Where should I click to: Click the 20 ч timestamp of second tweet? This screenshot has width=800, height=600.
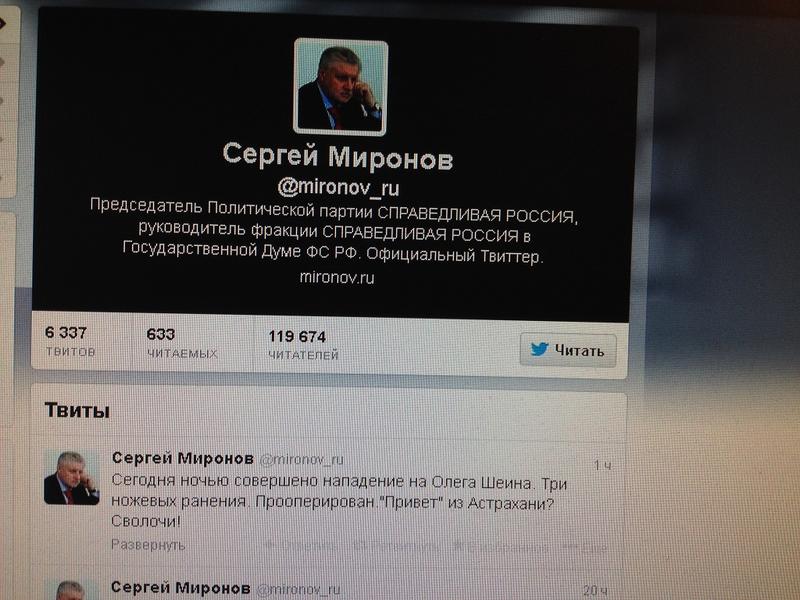coord(595,591)
